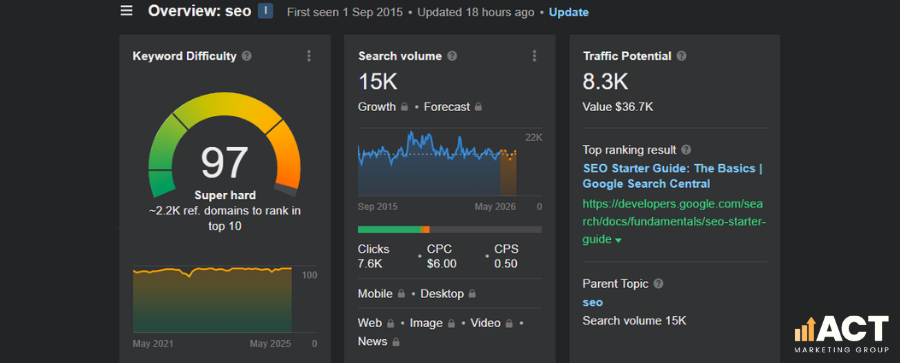The height and width of the screenshot is (363, 900).
Task: Click the lock icon next to Growth
Action: point(405,107)
